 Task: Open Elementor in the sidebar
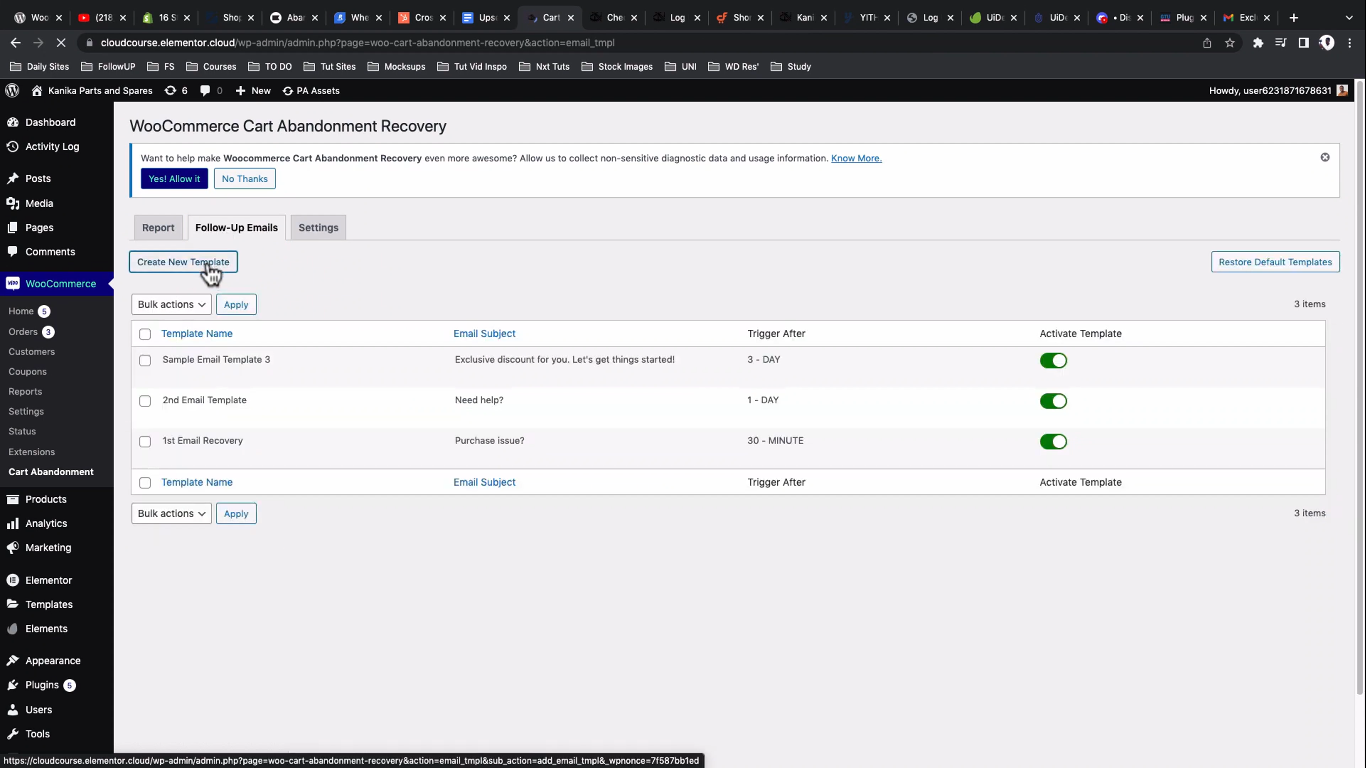pyautogui.click(x=48, y=580)
